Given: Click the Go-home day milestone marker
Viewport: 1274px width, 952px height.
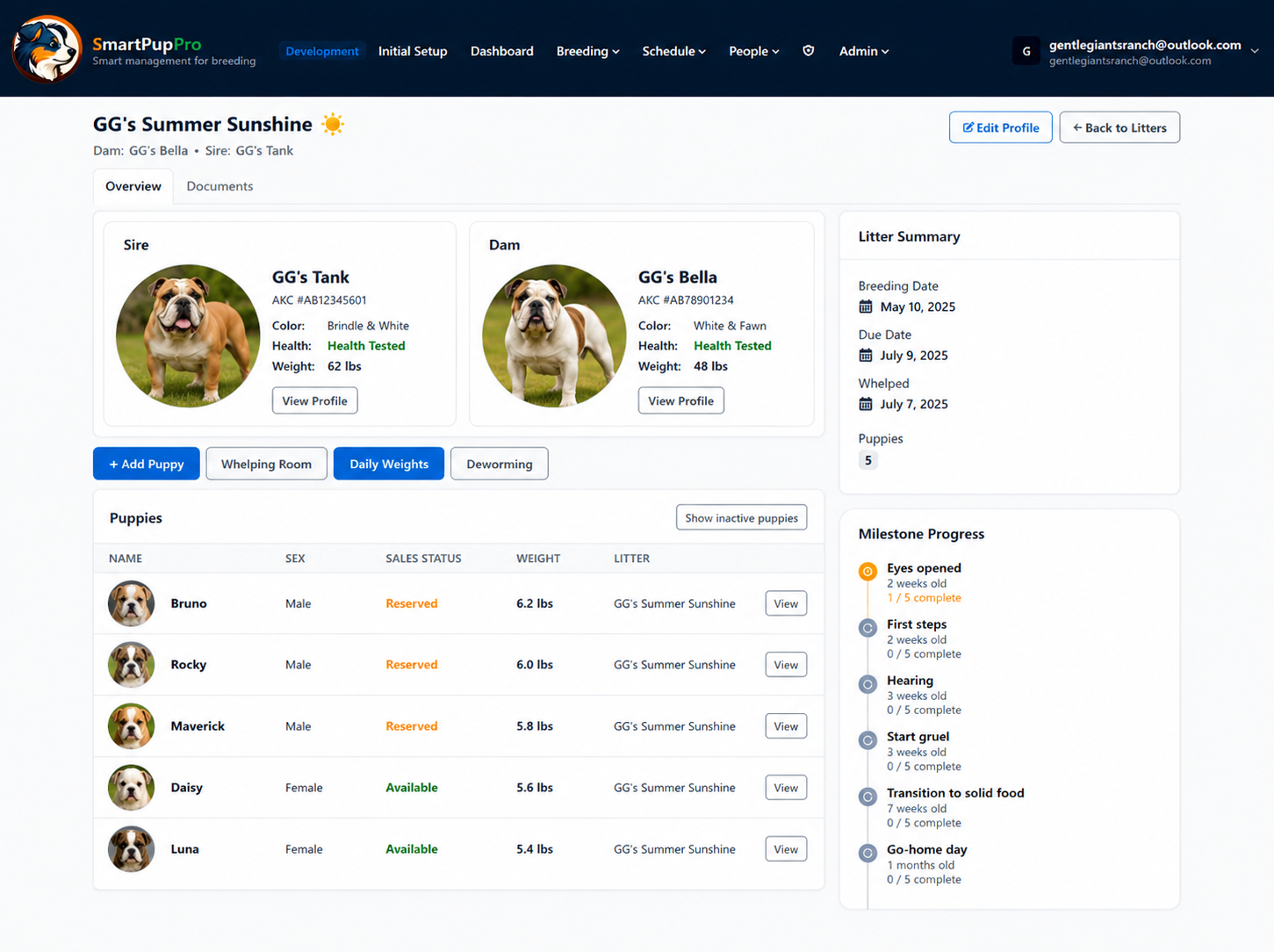Looking at the screenshot, I should (x=867, y=853).
